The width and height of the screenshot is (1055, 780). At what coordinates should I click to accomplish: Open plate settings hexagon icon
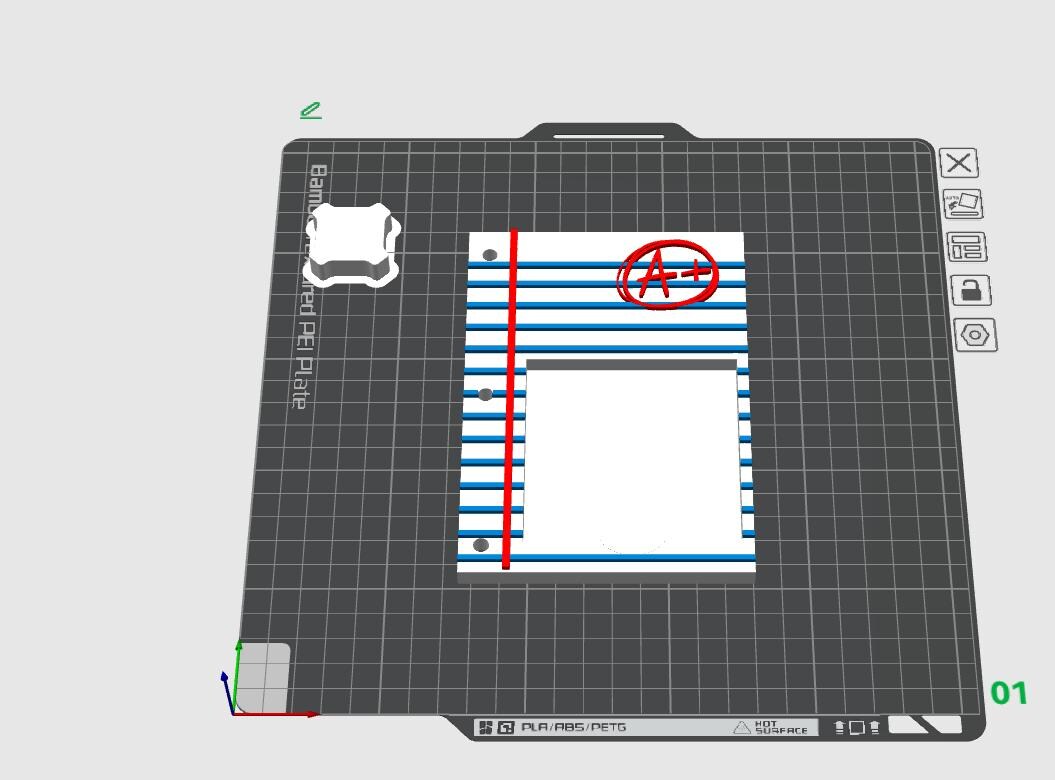point(976,335)
